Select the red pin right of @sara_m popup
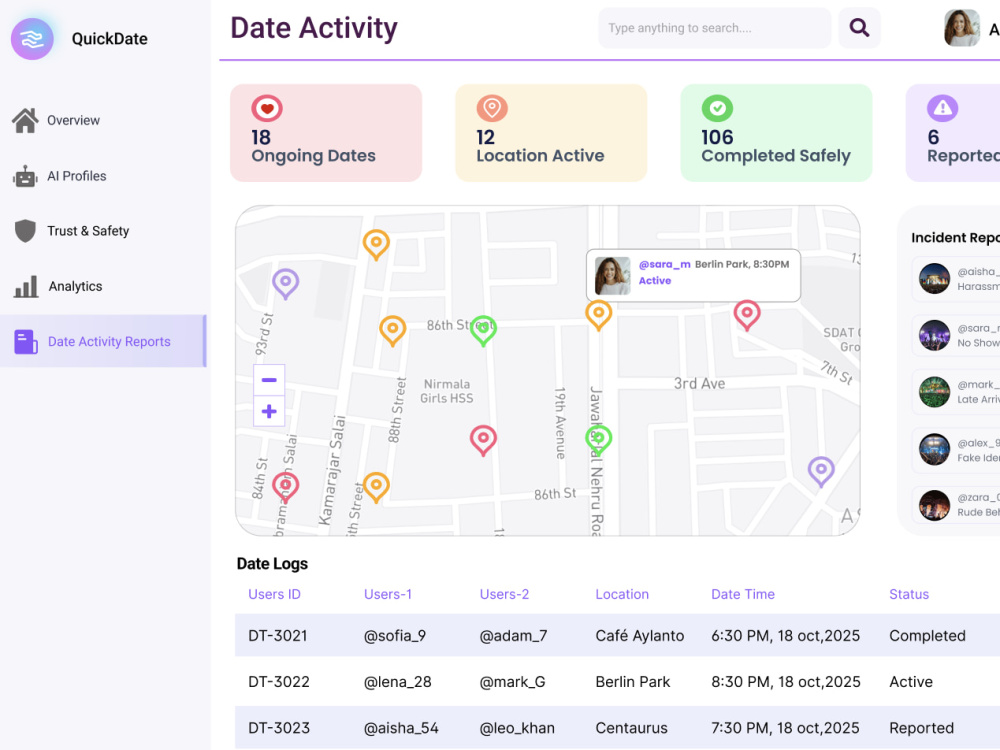1000x750 pixels. click(x=747, y=315)
